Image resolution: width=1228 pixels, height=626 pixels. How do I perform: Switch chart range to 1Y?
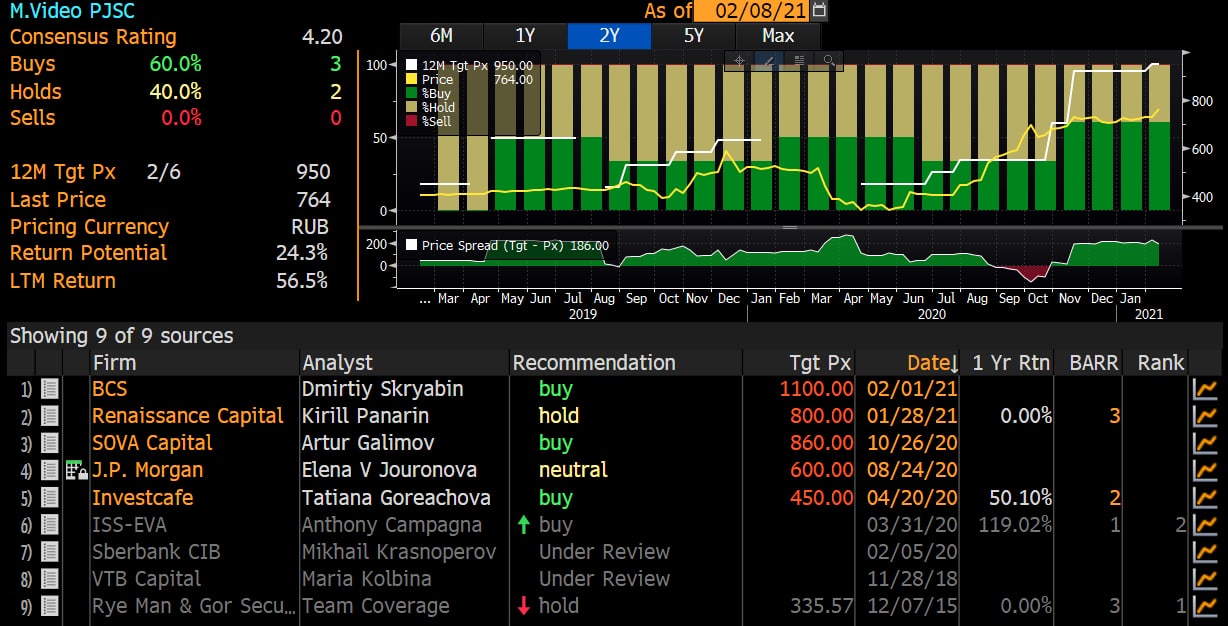(525, 36)
